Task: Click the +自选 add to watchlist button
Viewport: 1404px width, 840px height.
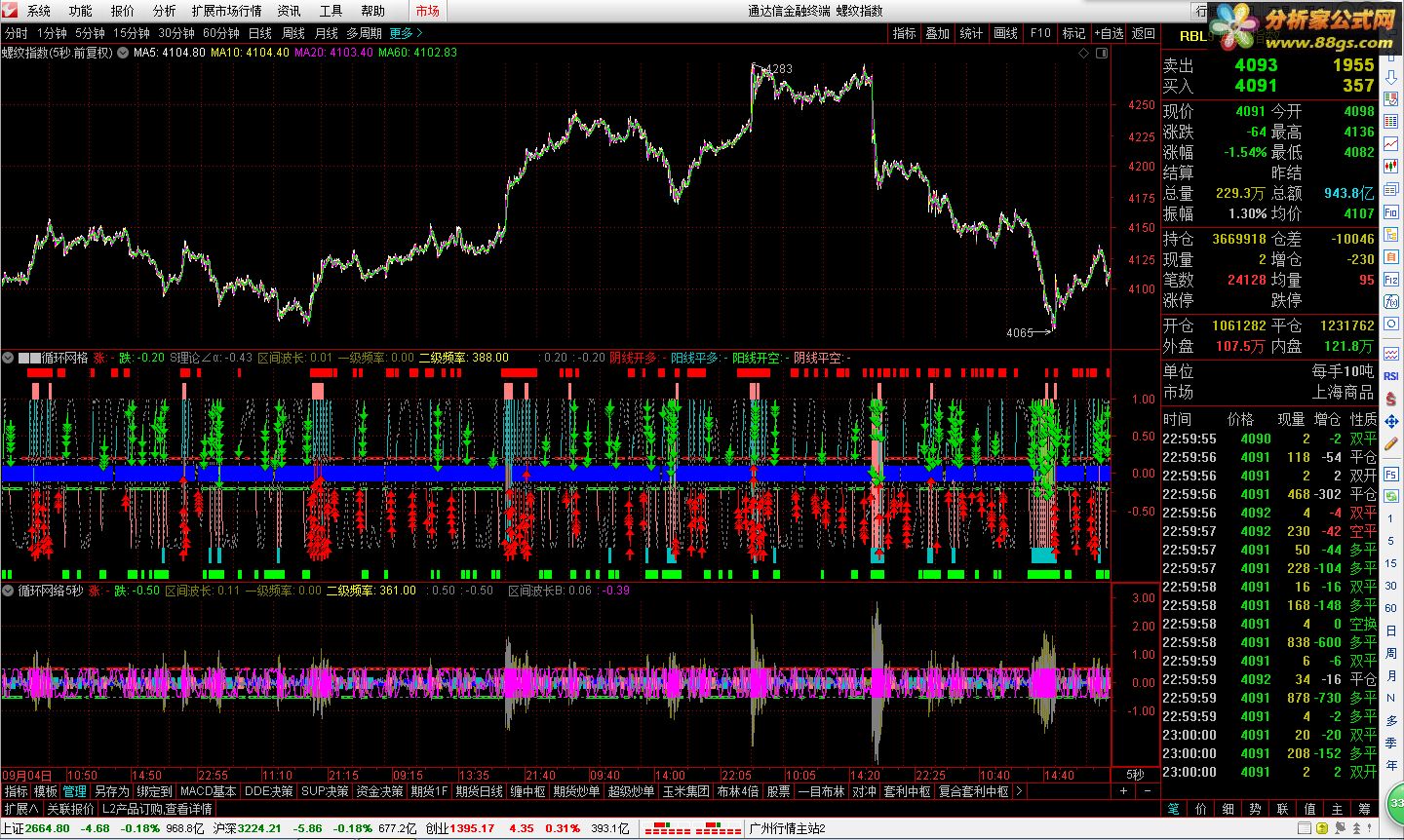Action: (1109, 33)
